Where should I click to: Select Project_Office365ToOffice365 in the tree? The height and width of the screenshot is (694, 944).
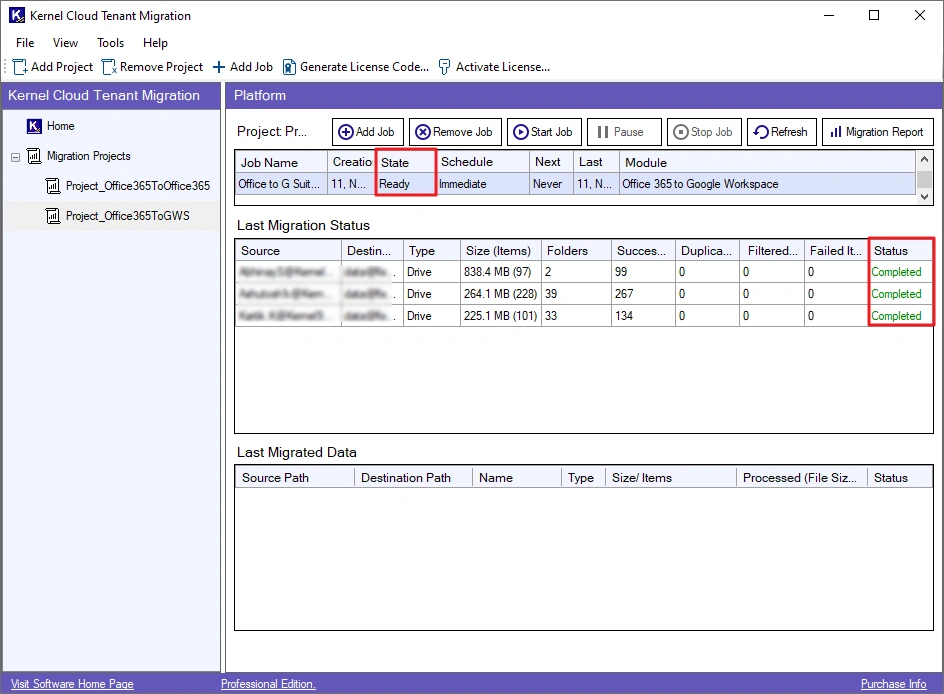[137, 186]
